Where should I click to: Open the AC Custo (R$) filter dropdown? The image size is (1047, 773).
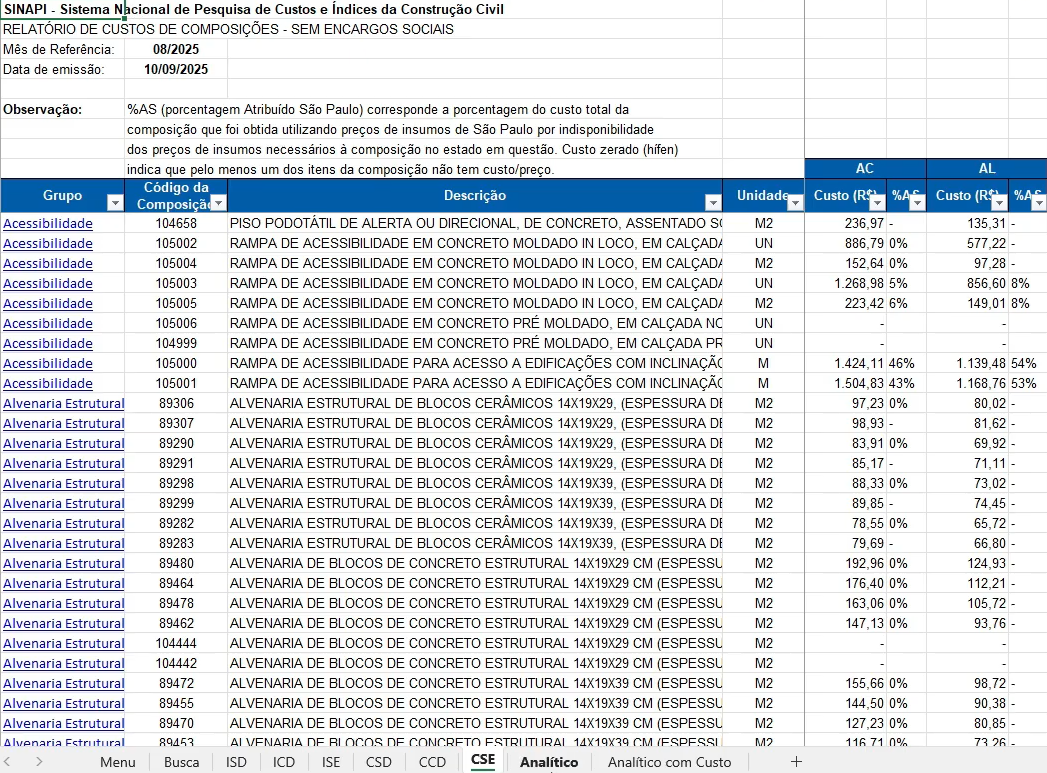[877, 203]
